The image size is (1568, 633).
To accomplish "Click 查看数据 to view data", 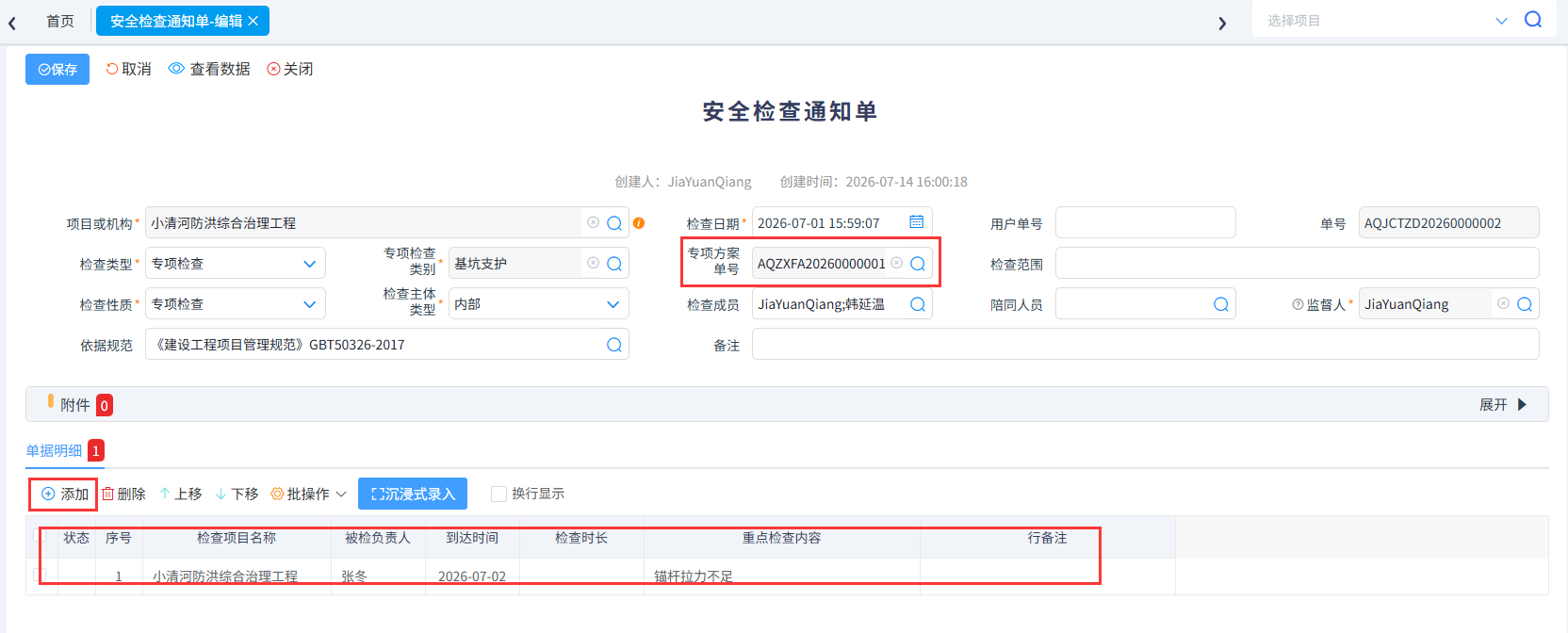I will click(209, 69).
